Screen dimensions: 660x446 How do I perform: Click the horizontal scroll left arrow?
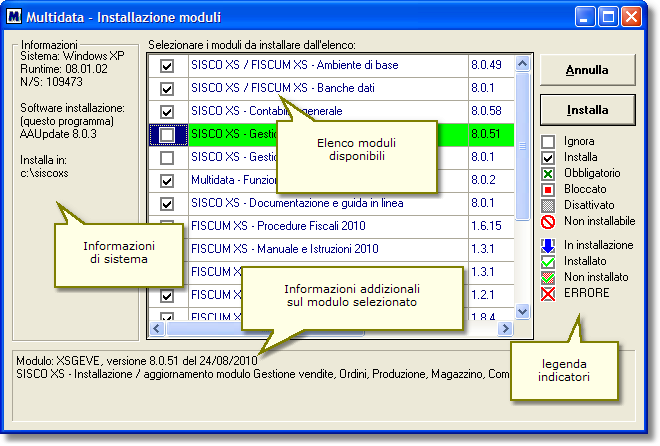pyautogui.click(x=157, y=329)
